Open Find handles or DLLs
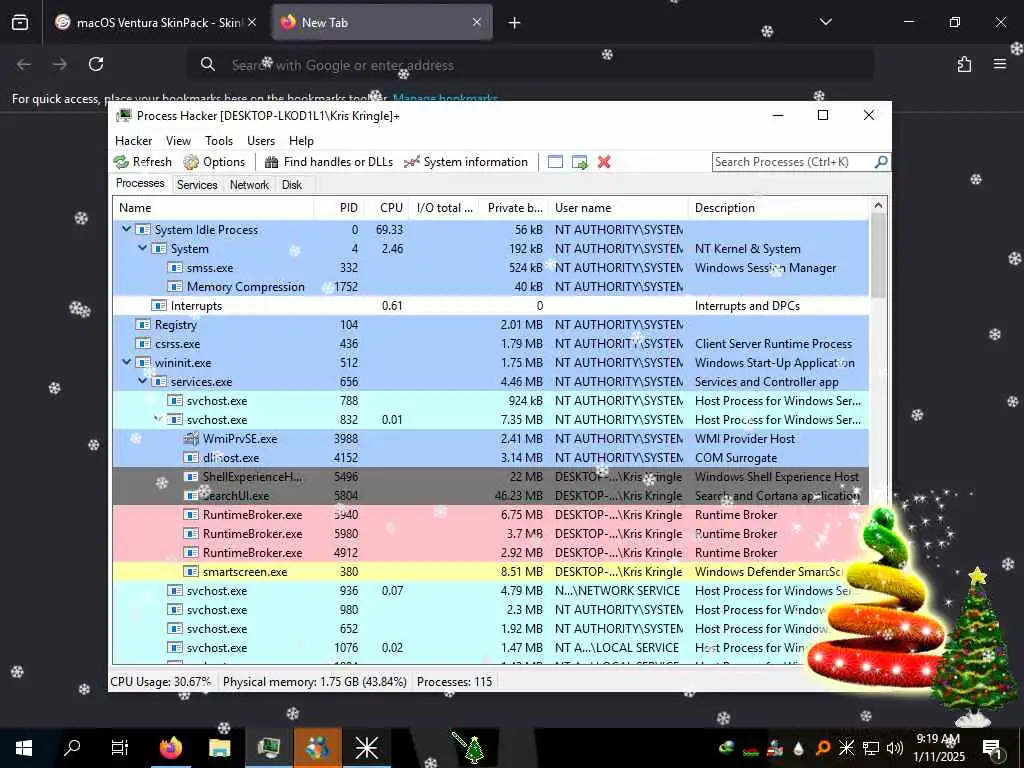1024x768 pixels. (328, 162)
